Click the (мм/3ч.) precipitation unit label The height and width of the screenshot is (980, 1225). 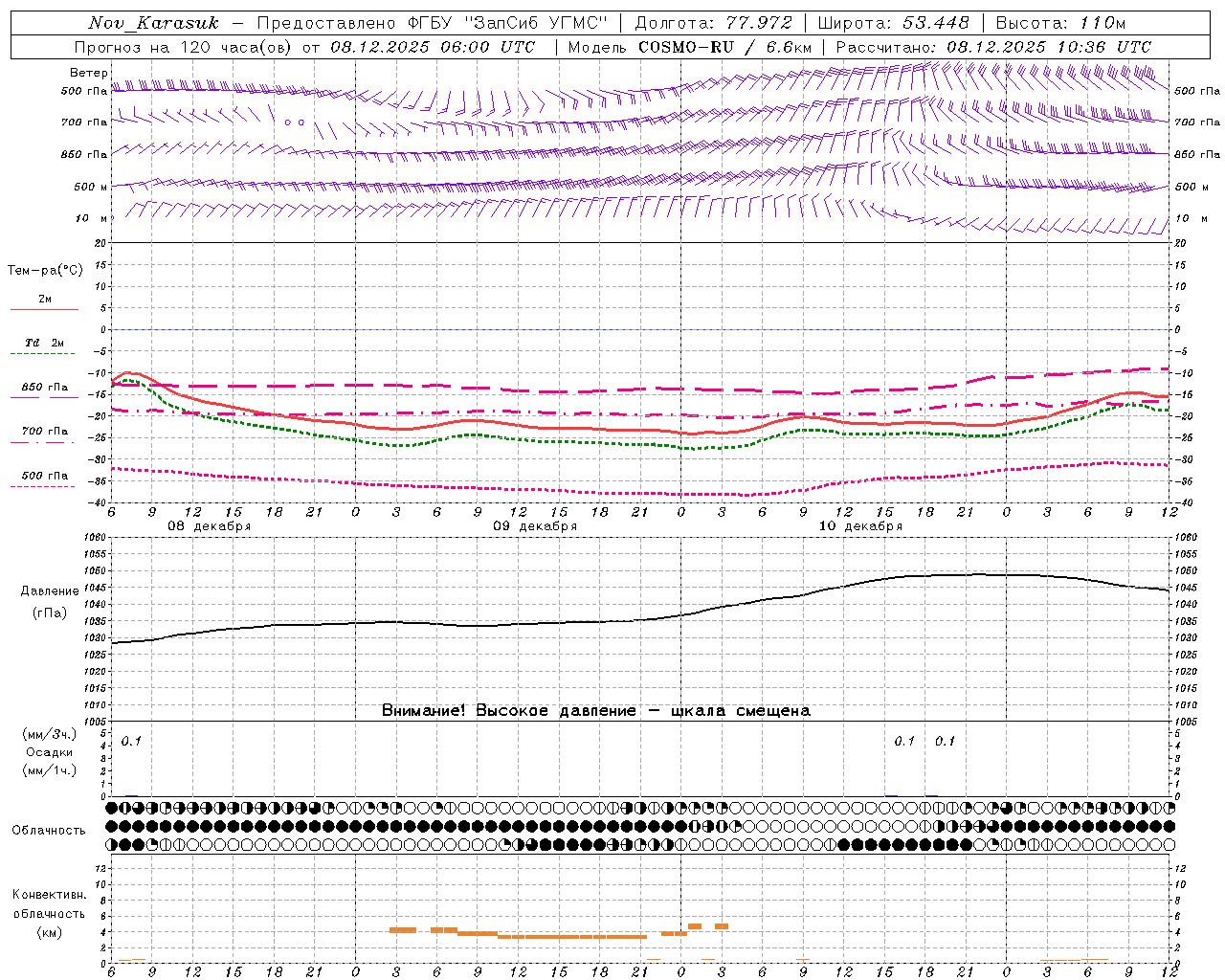(x=50, y=734)
